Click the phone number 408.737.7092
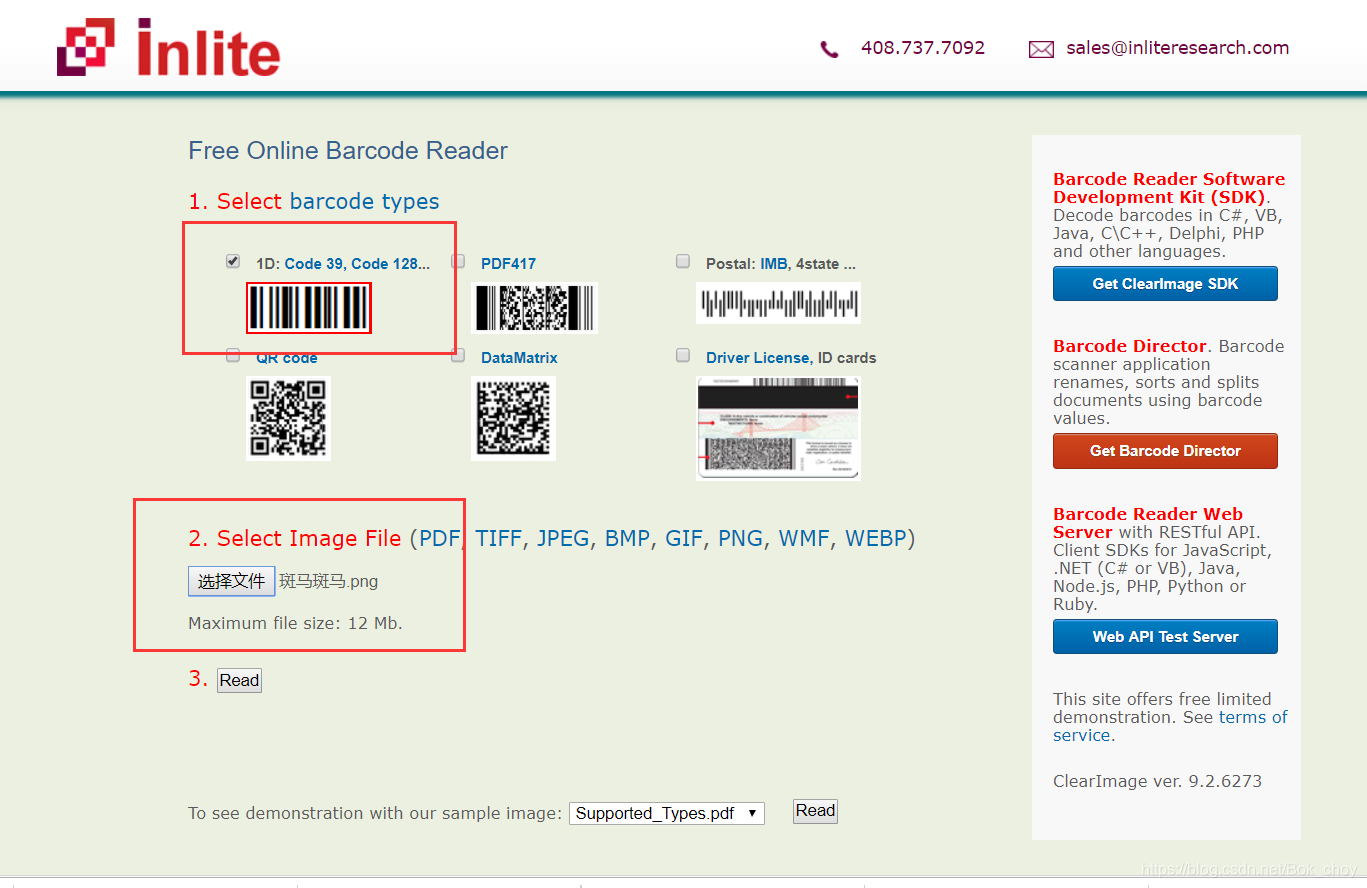This screenshot has height=888, width=1367. point(923,48)
